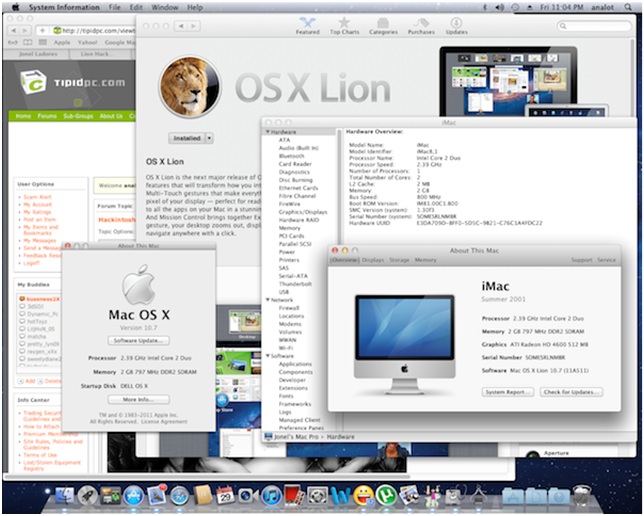Click Safari's horizontal scrollbar
The width and height of the screenshot is (644, 516).
[207, 477]
